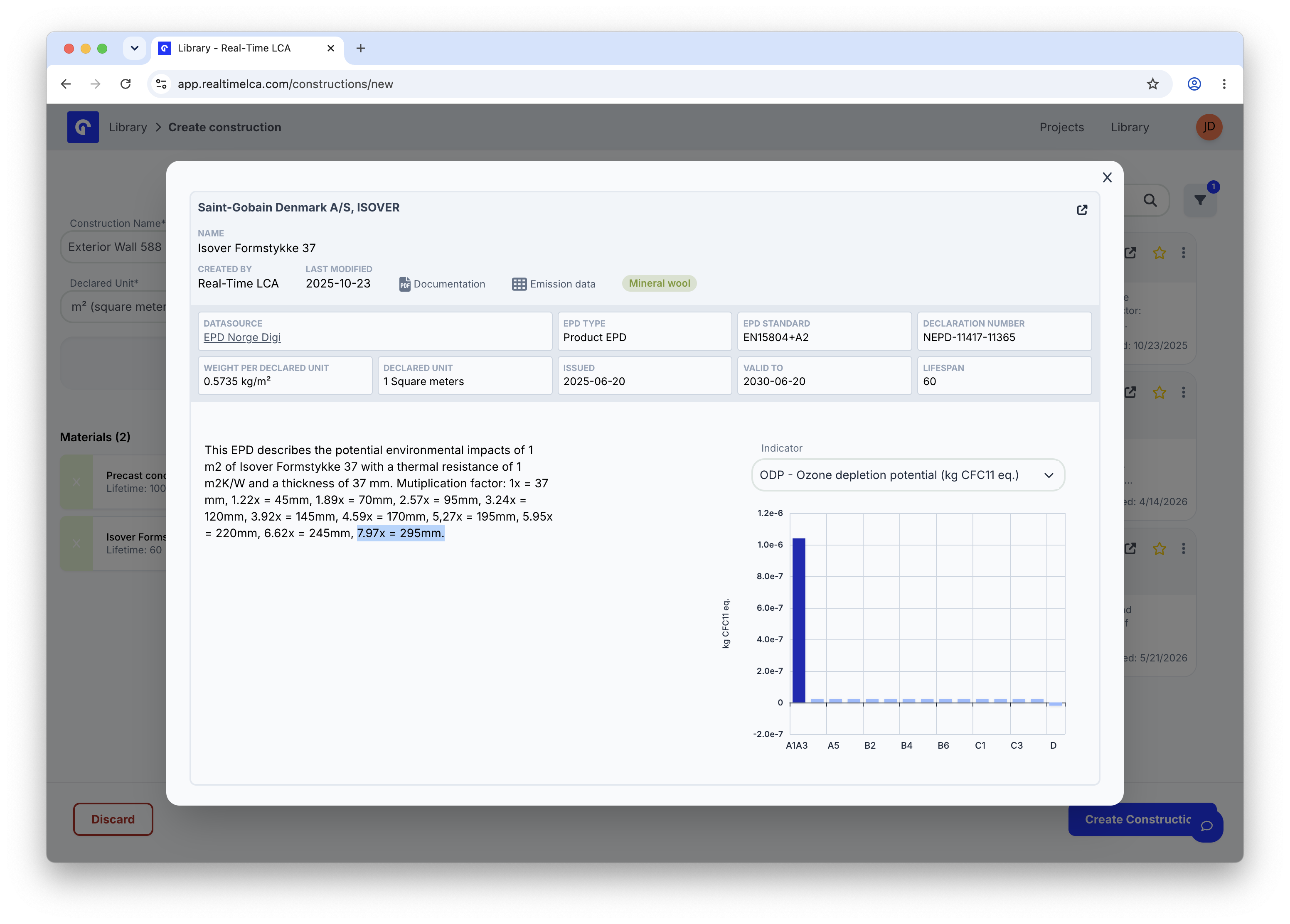Open the EPD Norge Digi datasource link

[x=242, y=337]
